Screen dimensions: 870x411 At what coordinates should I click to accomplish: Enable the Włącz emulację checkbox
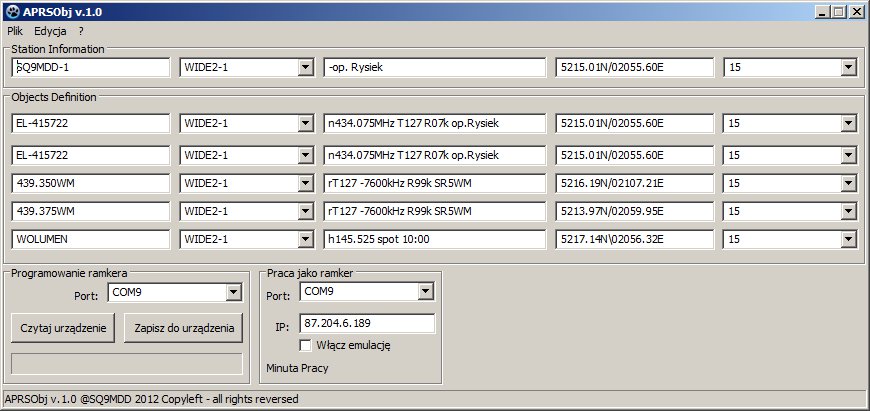pos(307,345)
